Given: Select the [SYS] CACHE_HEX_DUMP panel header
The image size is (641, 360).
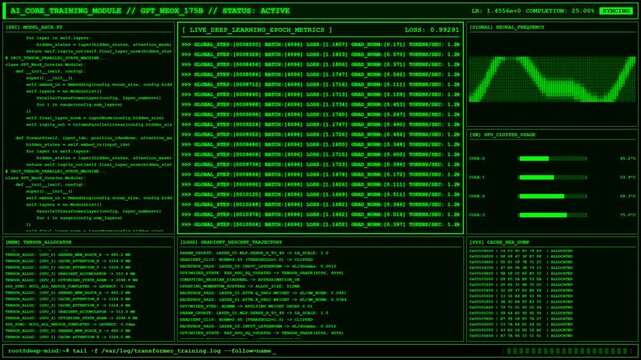Looking at the screenshot, I should (x=499, y=242).
